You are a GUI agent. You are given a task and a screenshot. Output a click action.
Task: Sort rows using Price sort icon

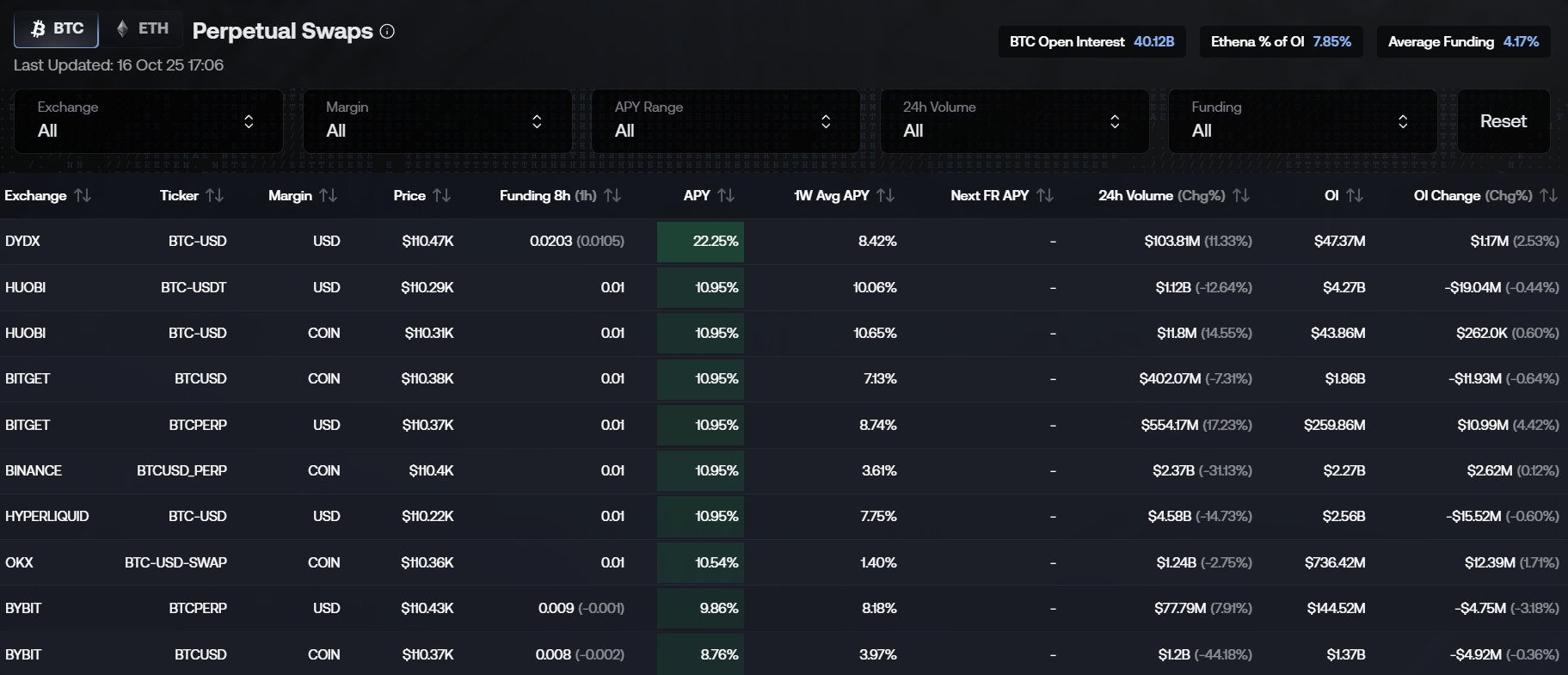coord(442,196)
